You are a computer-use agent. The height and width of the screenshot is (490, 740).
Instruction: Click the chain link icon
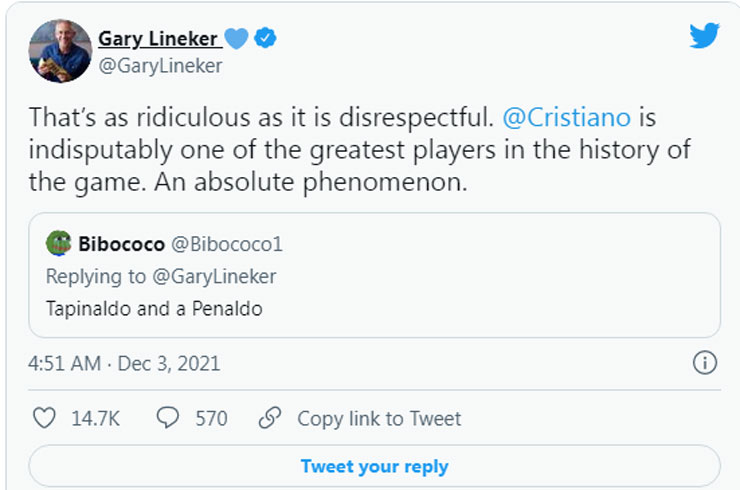pyautogui.click(x=269, y=418)
